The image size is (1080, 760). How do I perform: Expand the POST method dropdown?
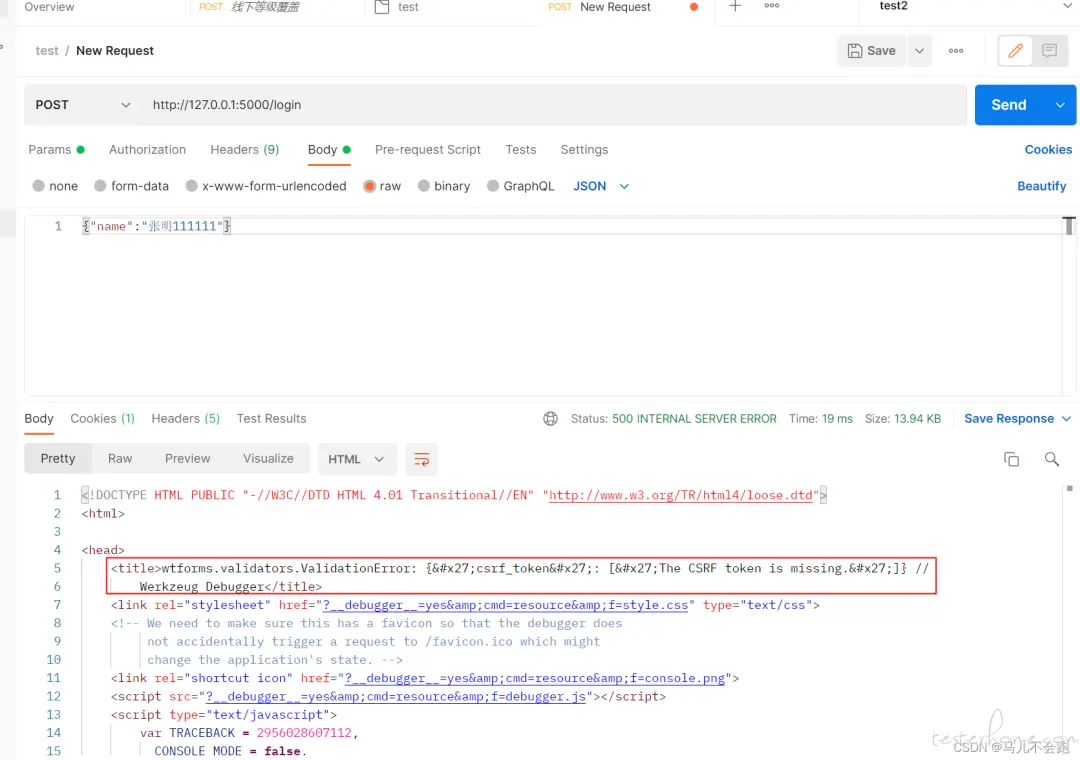point(84,105)
